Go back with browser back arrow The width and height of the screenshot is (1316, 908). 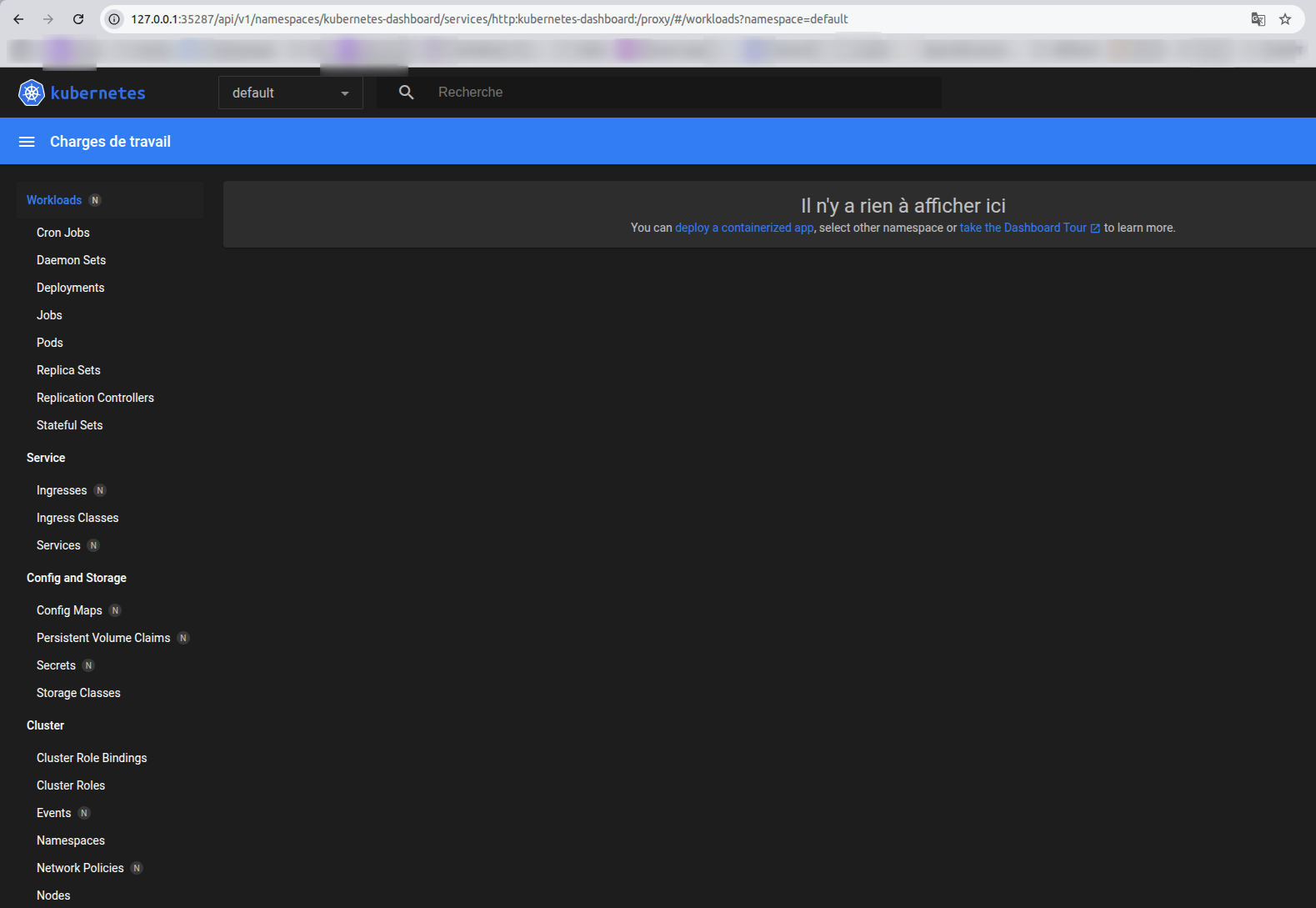tap(18, 19)
